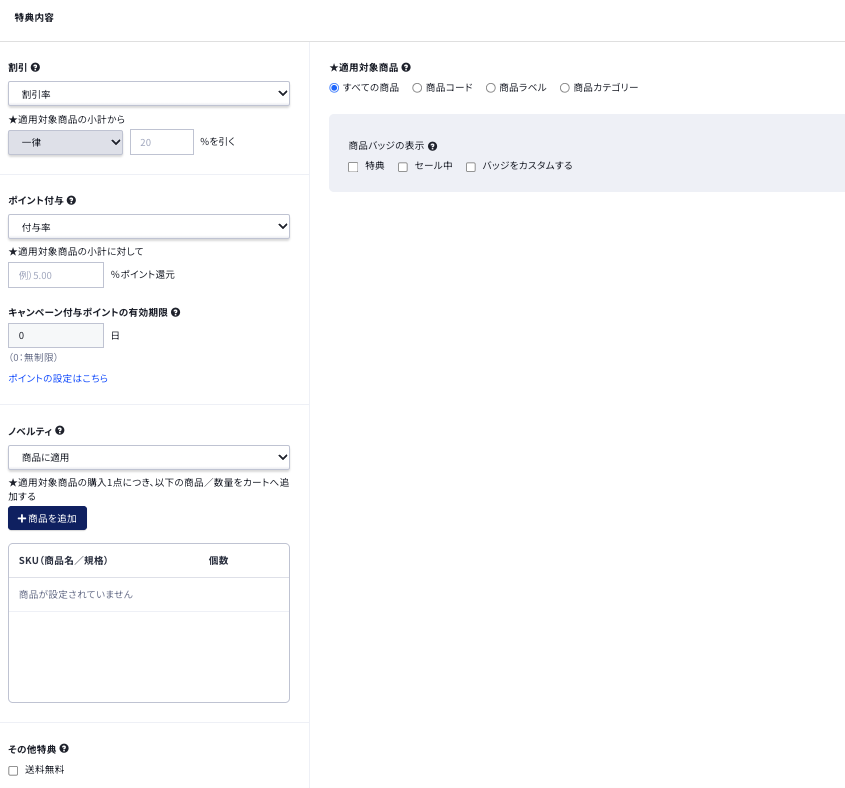
Task: Click SKU（商品名／規格） column header
Action: (x=63, y=561)
